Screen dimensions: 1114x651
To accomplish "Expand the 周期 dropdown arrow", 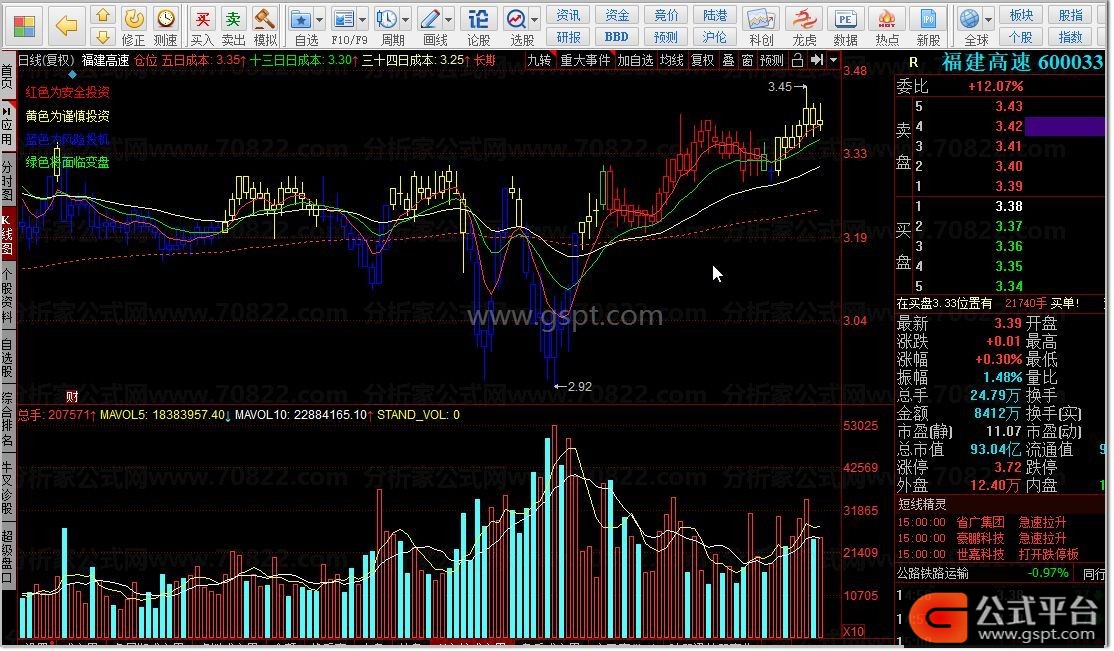I will (406, 20).
